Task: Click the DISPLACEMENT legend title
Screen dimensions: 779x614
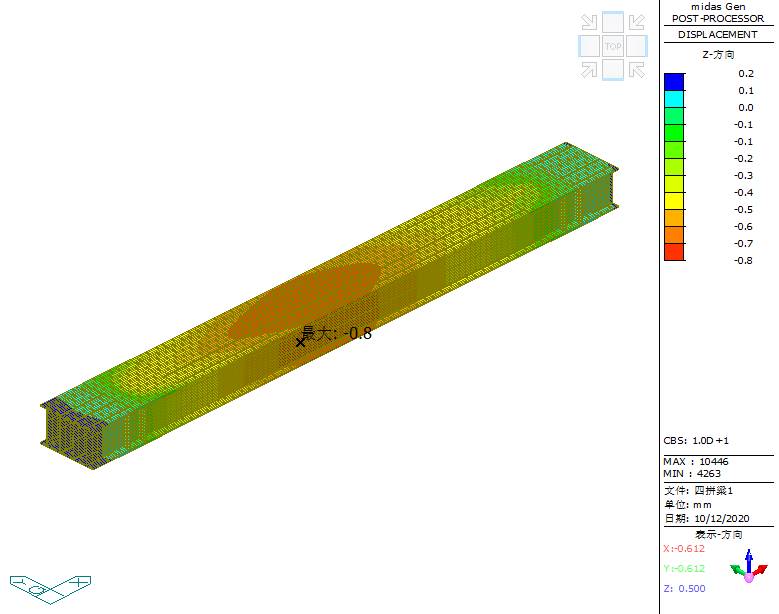Action: [x=717, y=34]
